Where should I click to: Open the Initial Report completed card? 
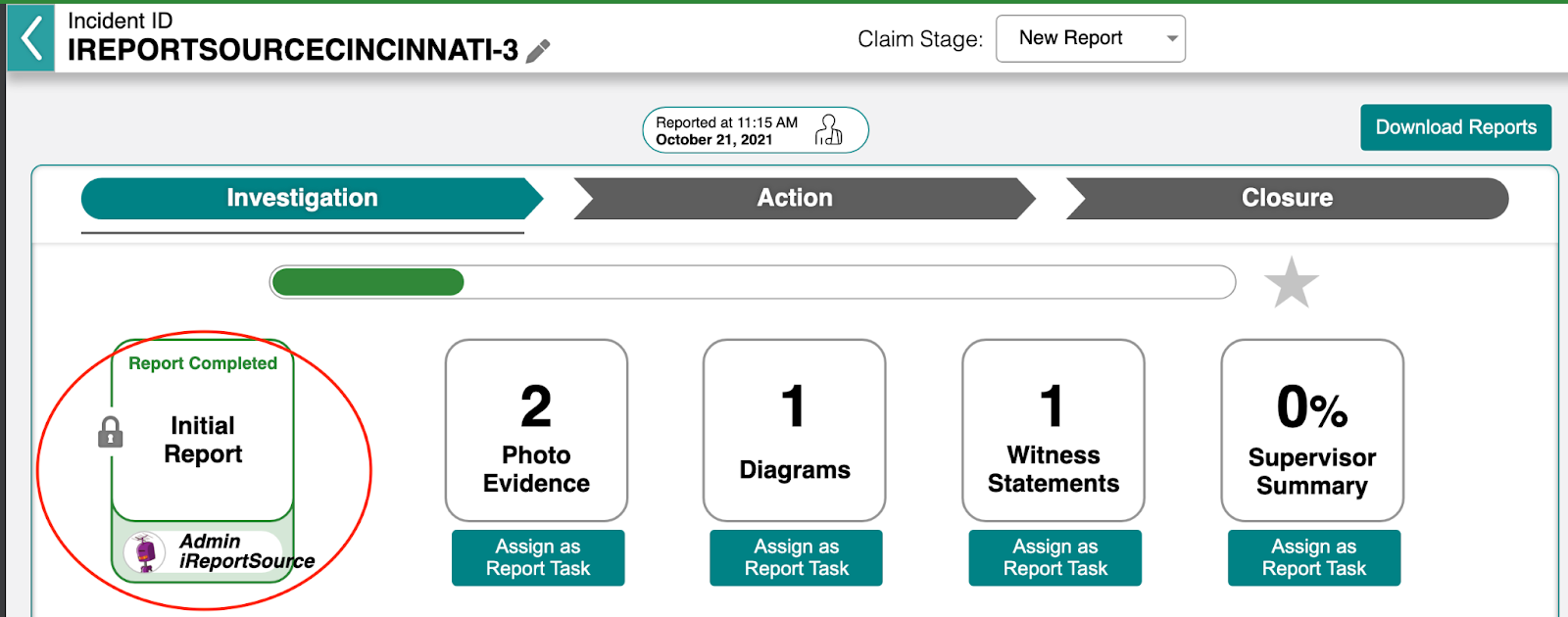point(203,431)
